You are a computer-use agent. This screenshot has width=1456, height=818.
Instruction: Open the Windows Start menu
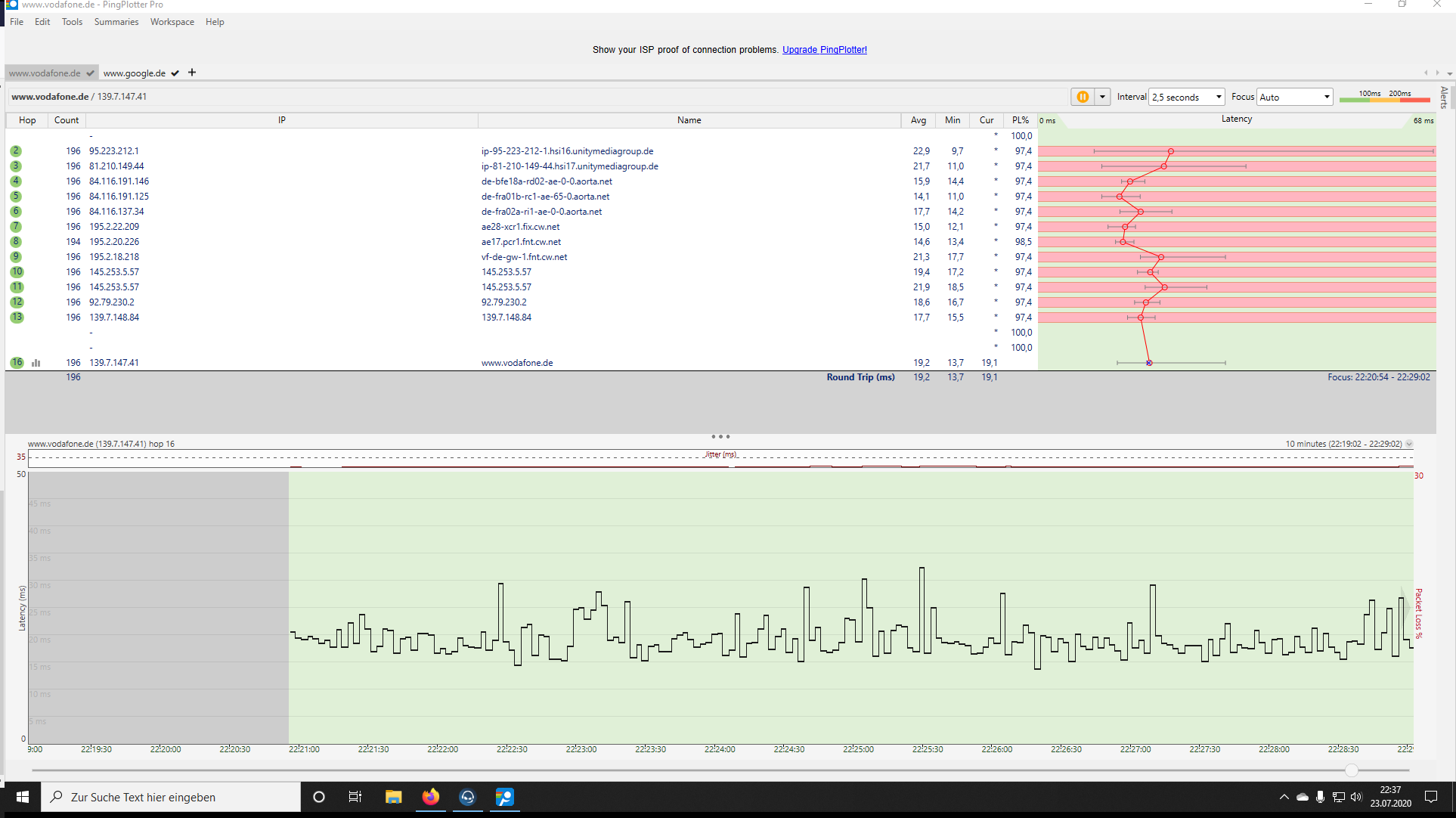[x=22, y=797]
